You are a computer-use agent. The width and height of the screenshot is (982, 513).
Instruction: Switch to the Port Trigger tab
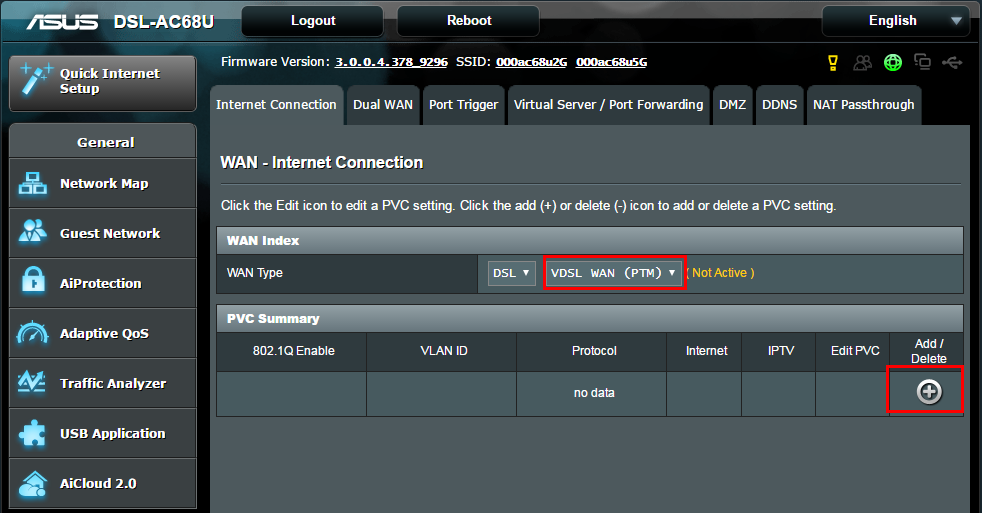pyautogui.click(x=462, y=105)
